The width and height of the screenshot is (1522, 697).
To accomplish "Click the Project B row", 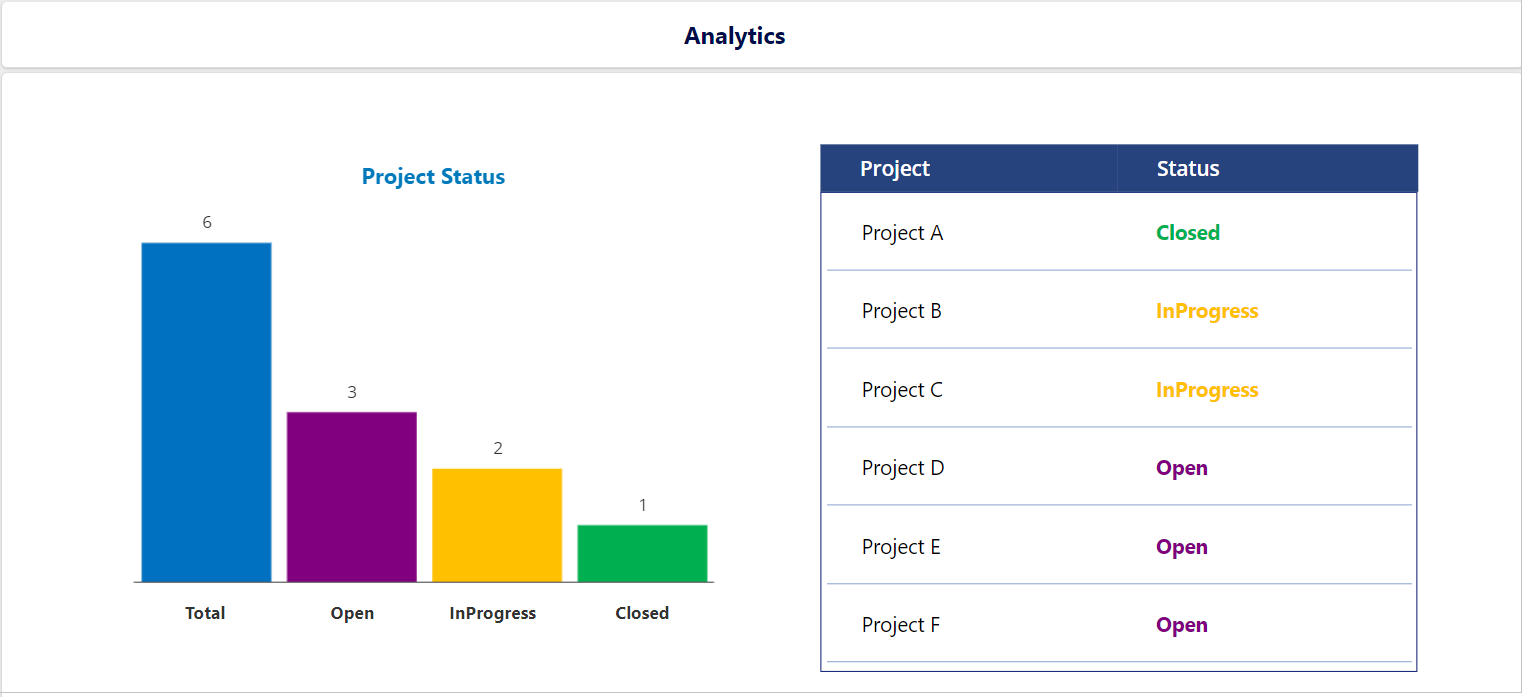I will pyautogui.click(x=902, y=310).
